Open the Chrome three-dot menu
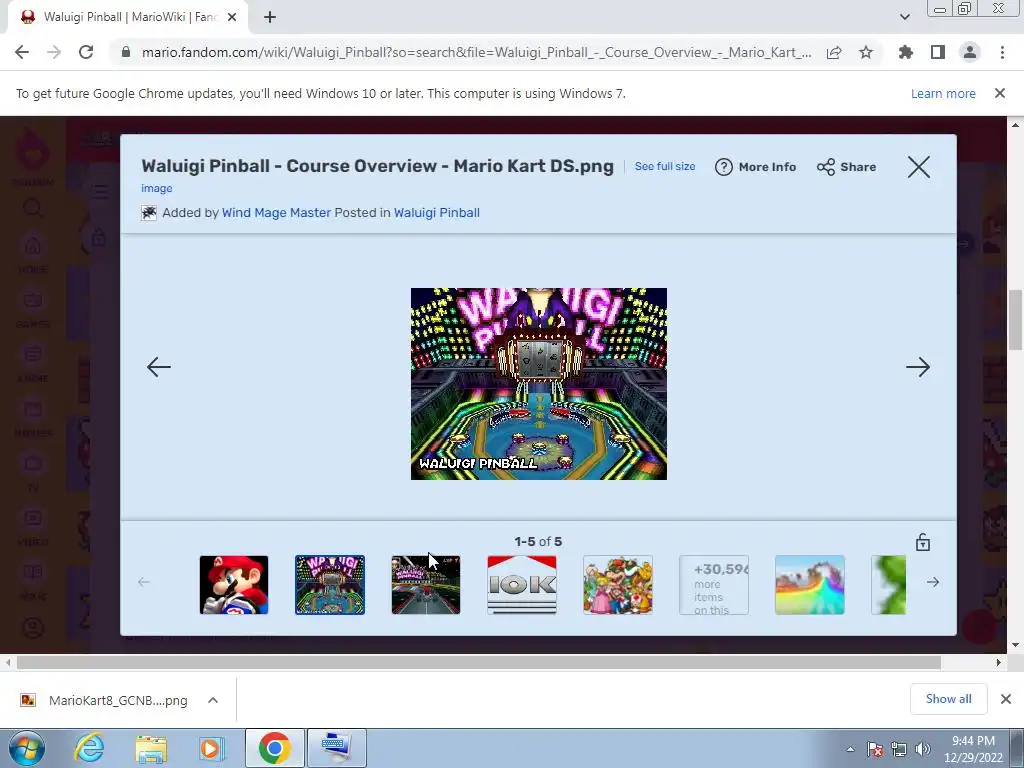1024x768 pixels. click(x=1002, y=52)
